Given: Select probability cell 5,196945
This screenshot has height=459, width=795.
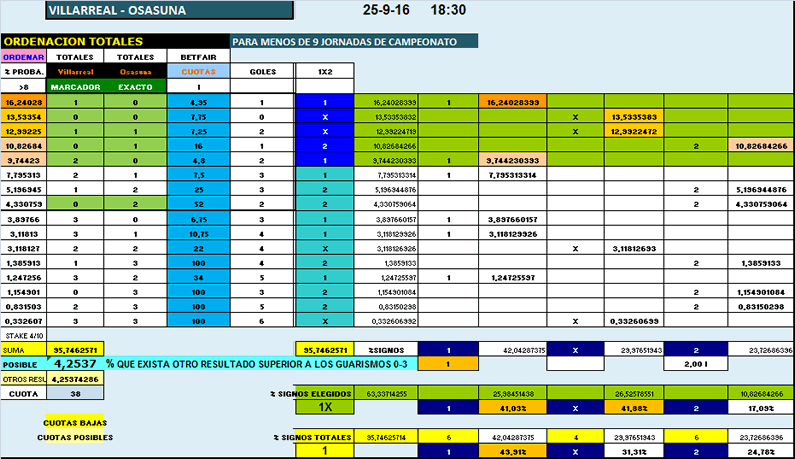Looking at the screenshot, I should point(23,190).
